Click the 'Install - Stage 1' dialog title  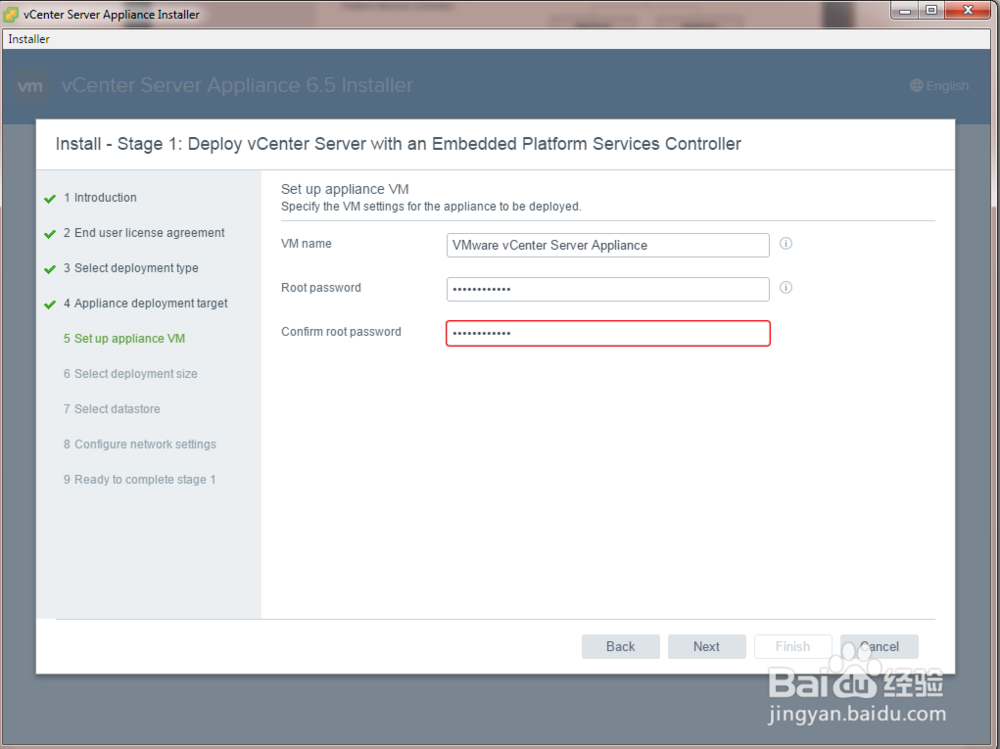(x=398, y=144)
